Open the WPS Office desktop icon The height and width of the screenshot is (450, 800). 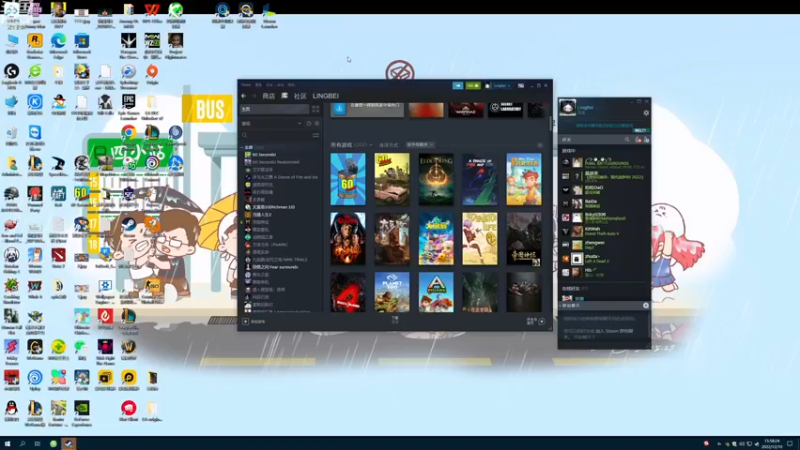click(152, 15)
